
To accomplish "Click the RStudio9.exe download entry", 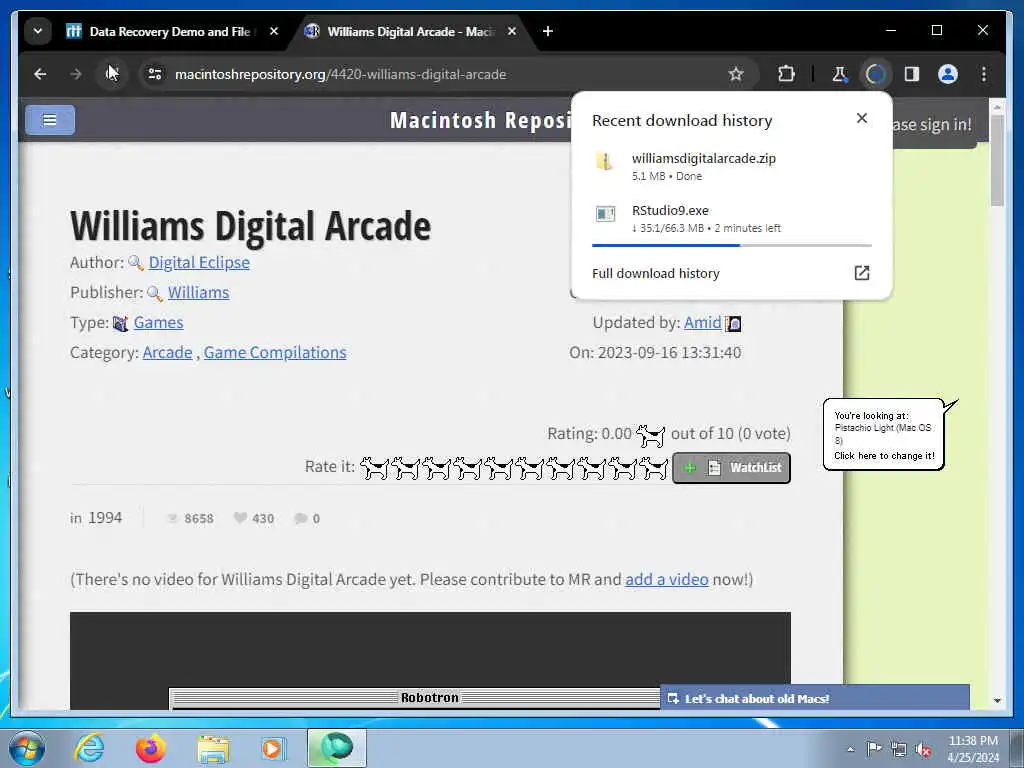I will pos(731,219).
